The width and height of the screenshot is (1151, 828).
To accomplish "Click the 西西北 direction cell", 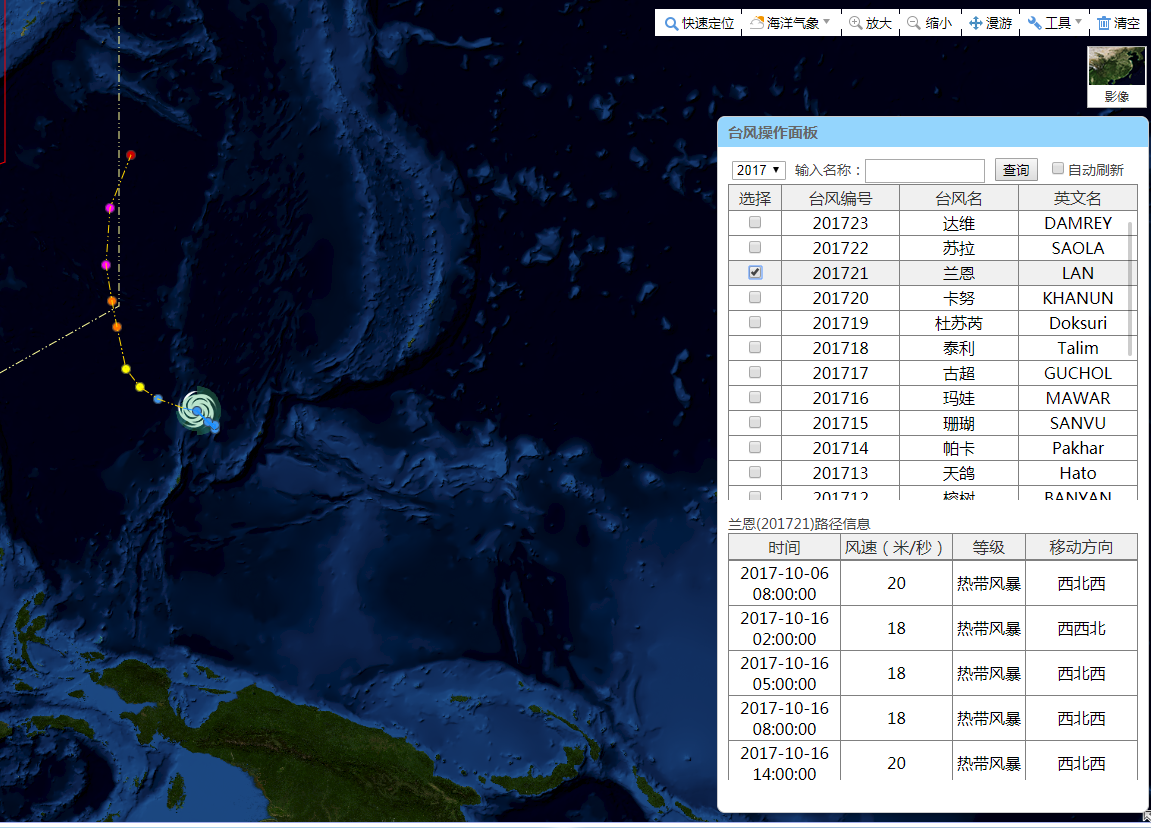I will point(1081,628).
